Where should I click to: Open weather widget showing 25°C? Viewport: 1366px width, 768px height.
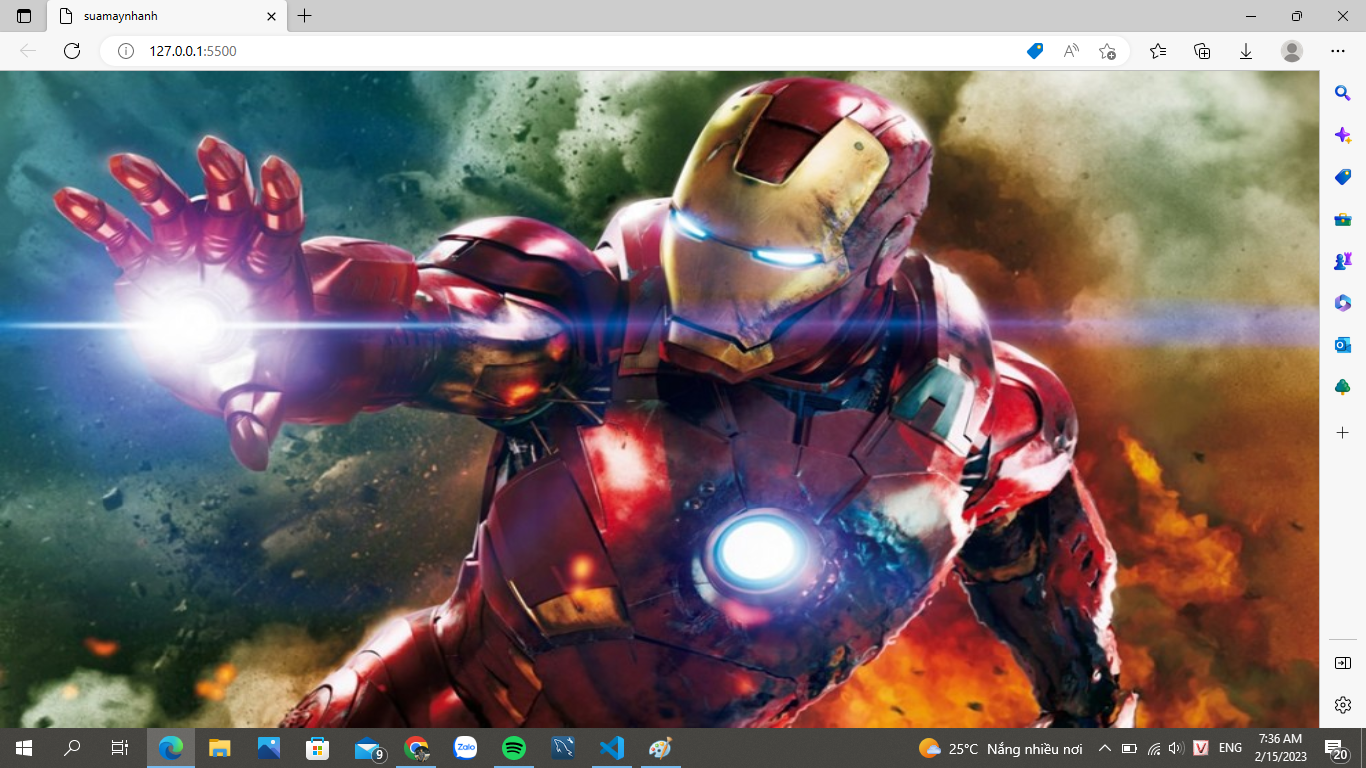pos(1000,748)
